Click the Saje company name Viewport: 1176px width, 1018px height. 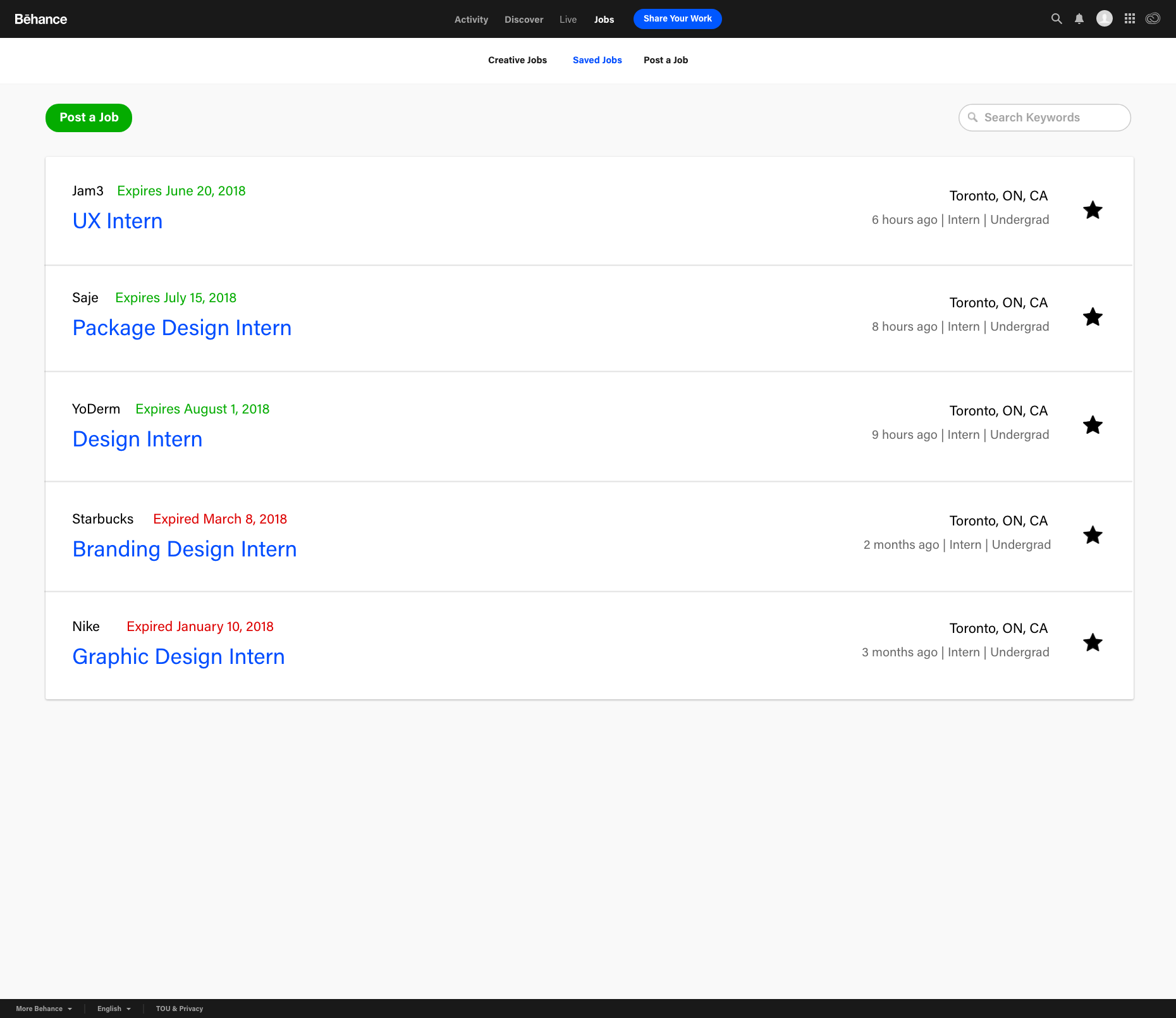[85, 298]
